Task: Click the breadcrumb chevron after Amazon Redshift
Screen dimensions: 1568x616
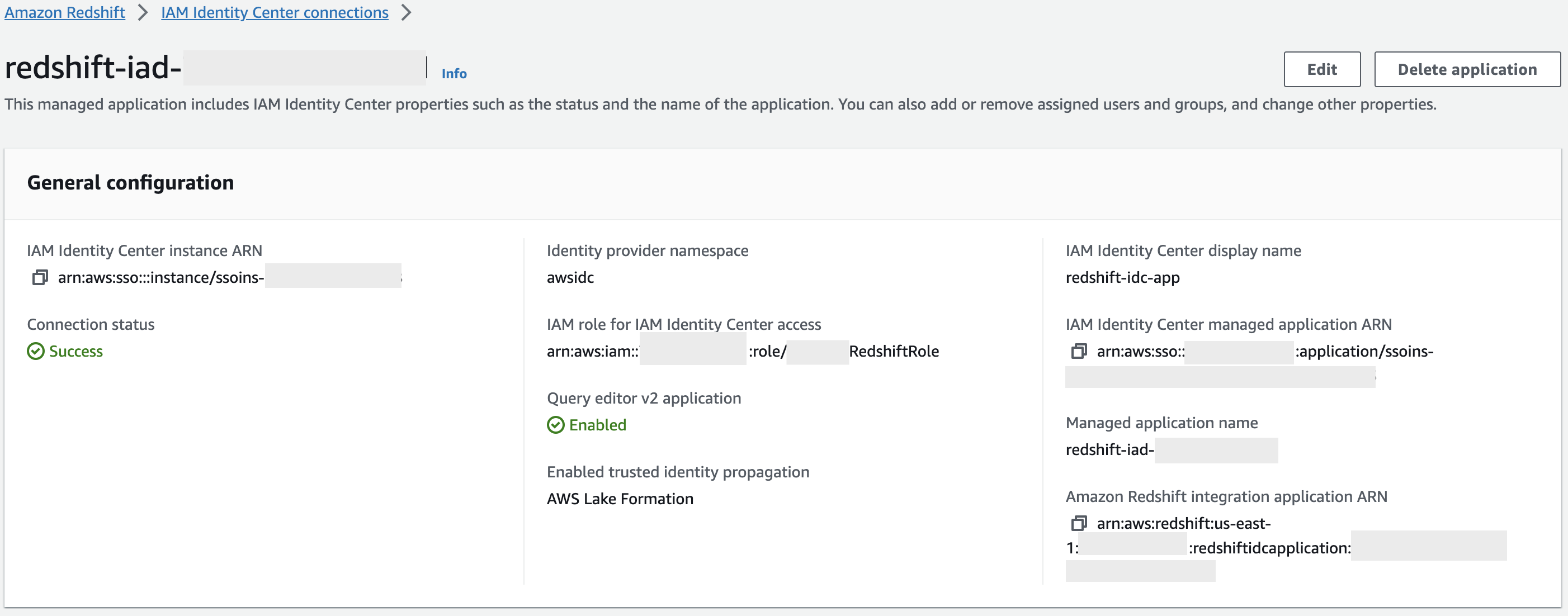Action: (x=143, y=13)
